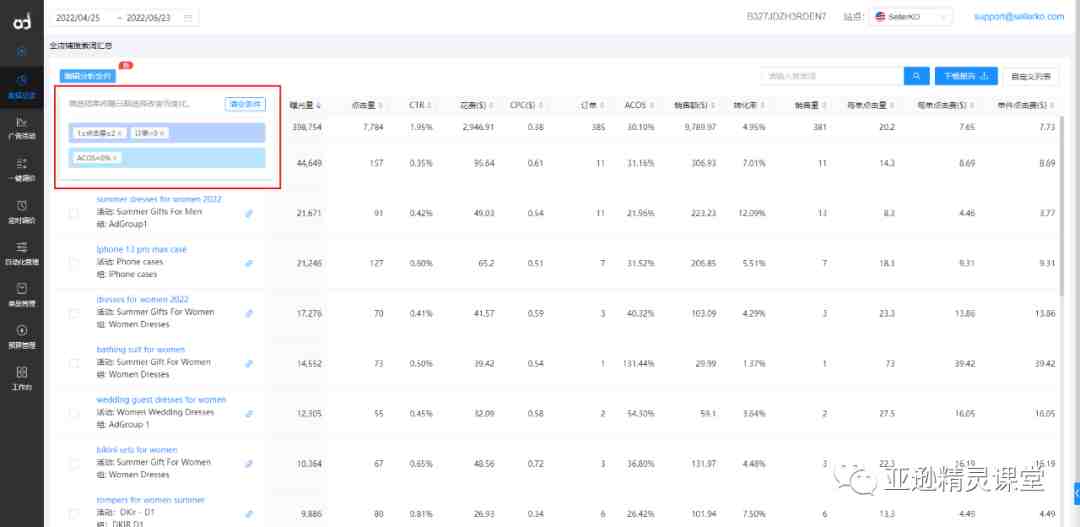Check the bikini sets for women row

(74, 464)
